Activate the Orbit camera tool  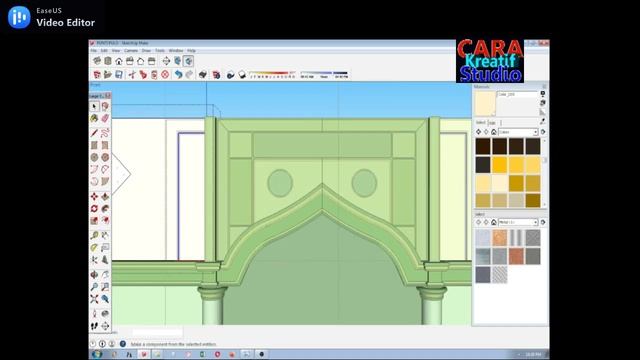(x=94, y=275)
